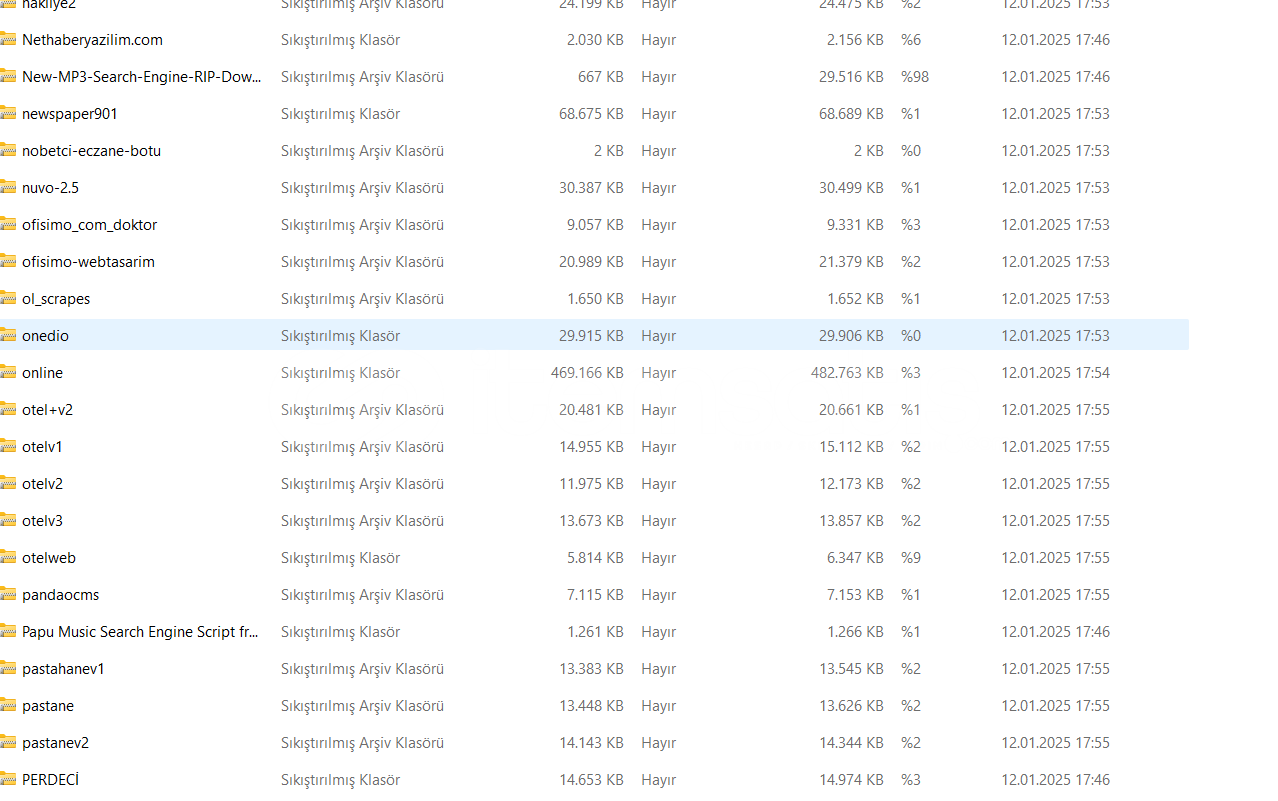Click the file name online
This screenshot has height=801, width=1278.
pyautogui.click(x=42, y=373)
